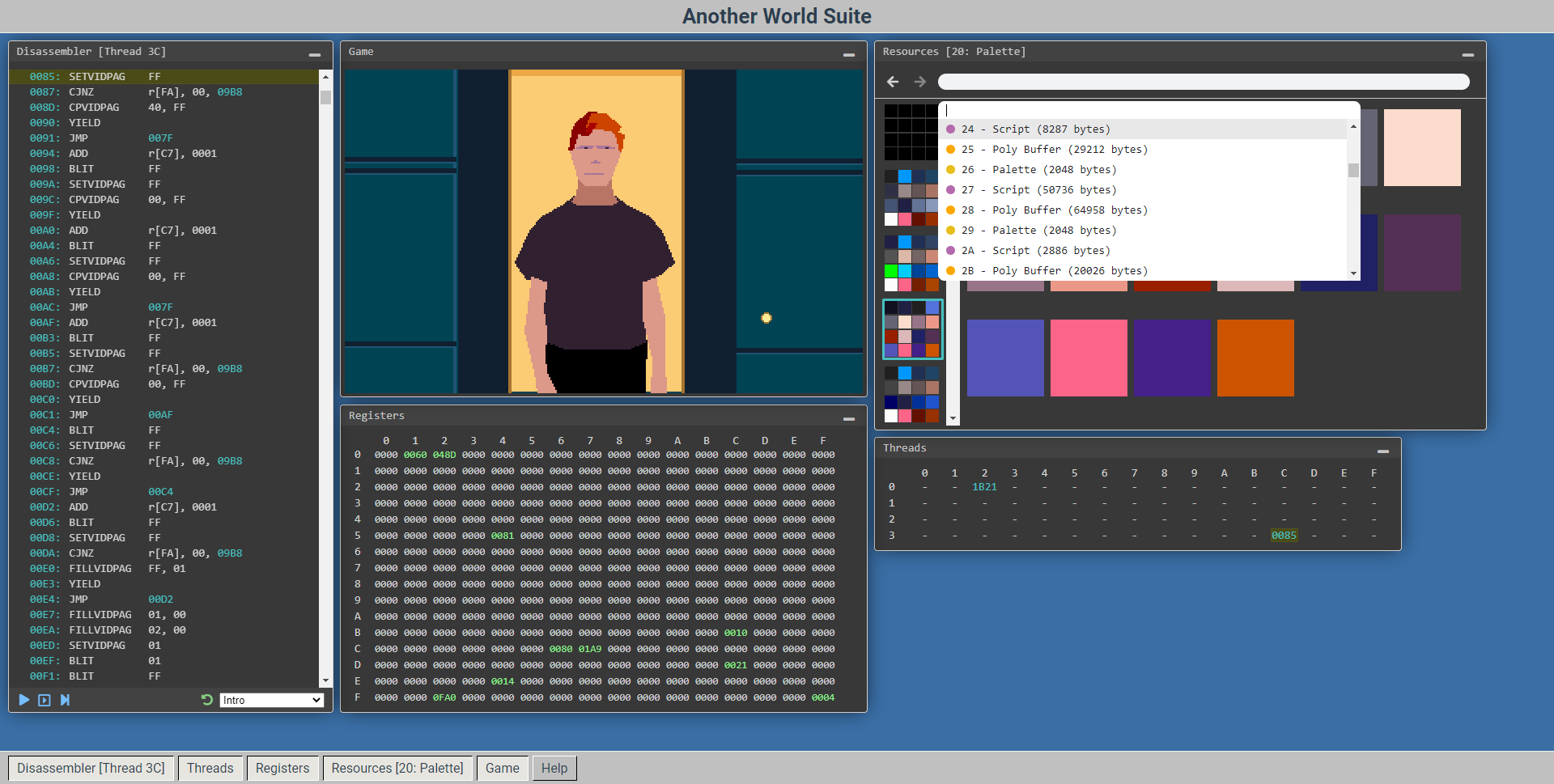Screen dimensions: 1554x784
Task: Minimize the Registers panel
Action: [849, 419]
